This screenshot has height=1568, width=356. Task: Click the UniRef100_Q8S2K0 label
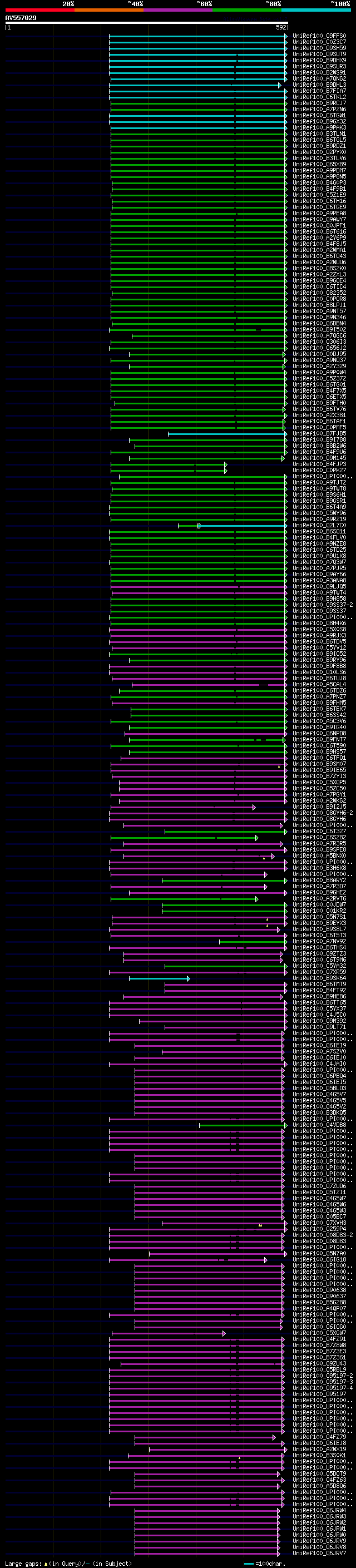pos(319,269)
